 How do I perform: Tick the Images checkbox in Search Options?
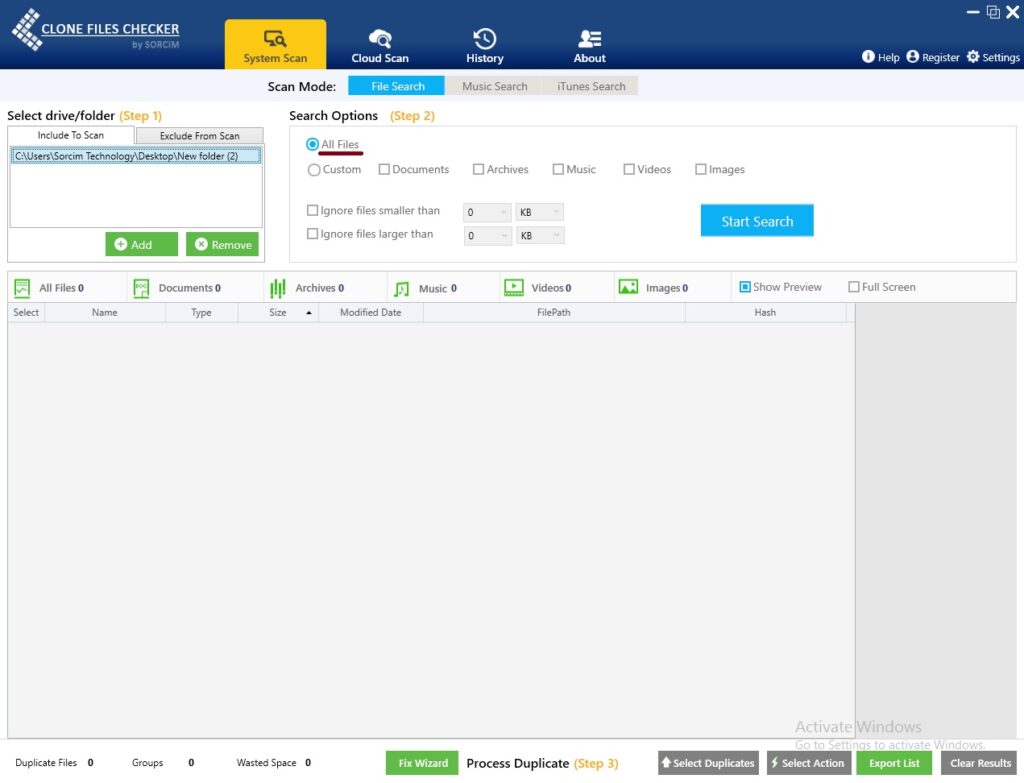pos(701,169)
